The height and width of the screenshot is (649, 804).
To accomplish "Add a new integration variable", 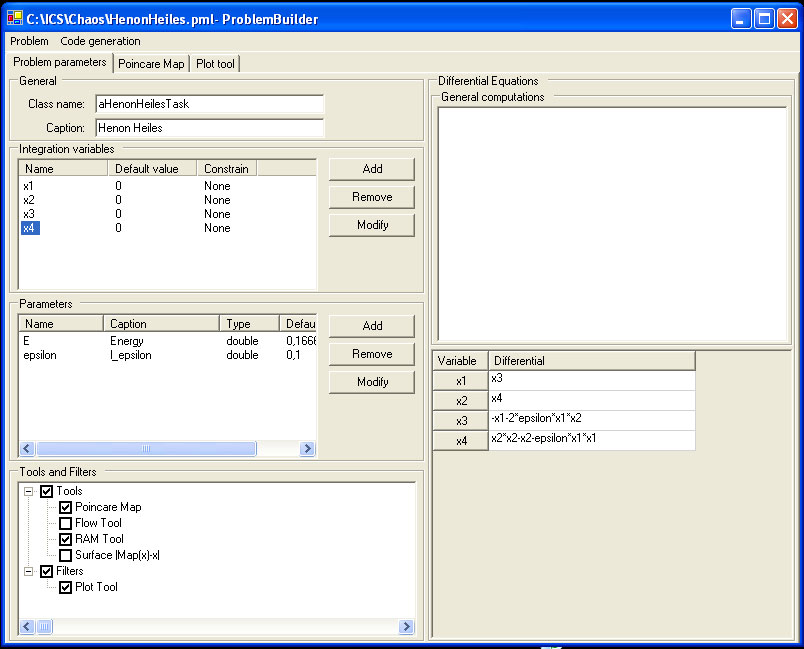I will (x=372, y=169).
